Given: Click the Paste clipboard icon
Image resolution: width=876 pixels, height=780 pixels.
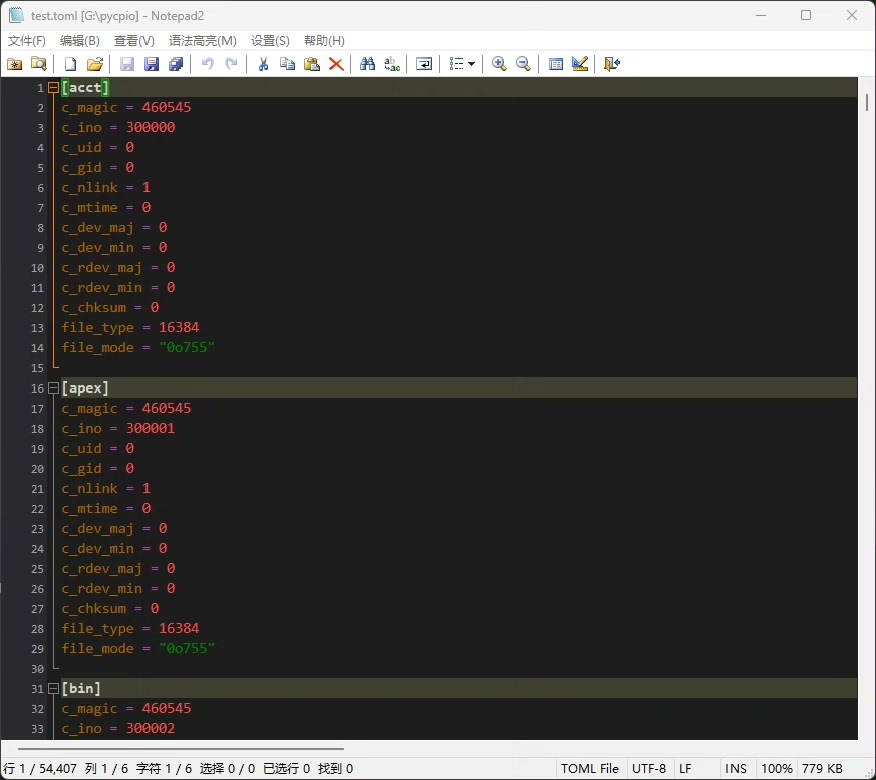Looking at the screenshot, I should pyautogui.click(x=311, y=64).
